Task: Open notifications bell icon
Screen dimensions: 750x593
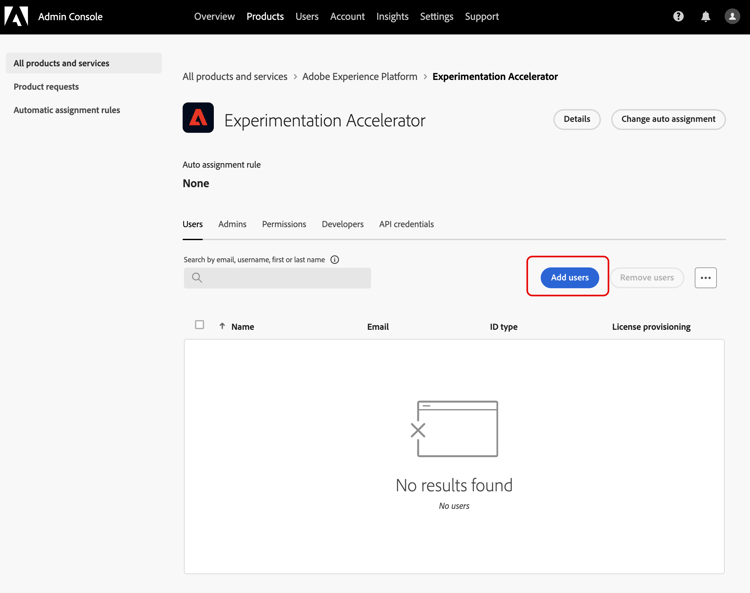Action: click(706, 16)
